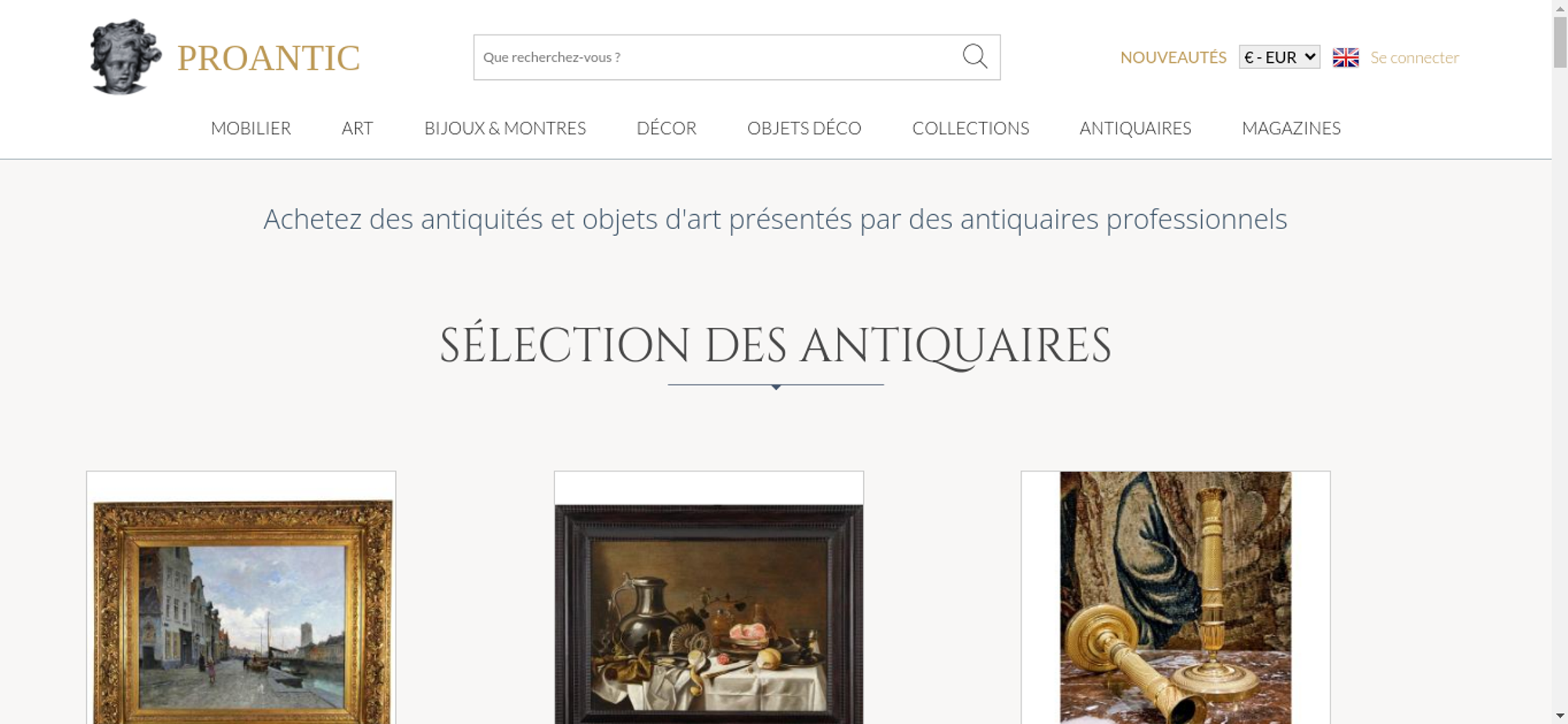
Task: Click the Se connecter link
Action: (x=1414, y=57)
